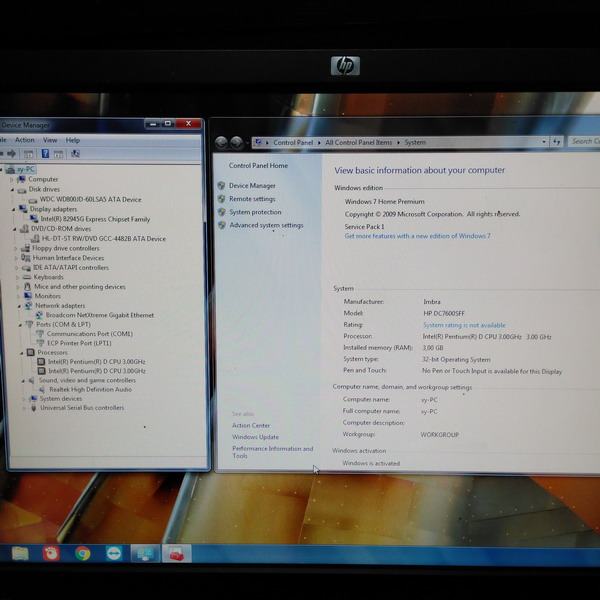
Task: Click System rating is not available link
Action: click(464, 325)
